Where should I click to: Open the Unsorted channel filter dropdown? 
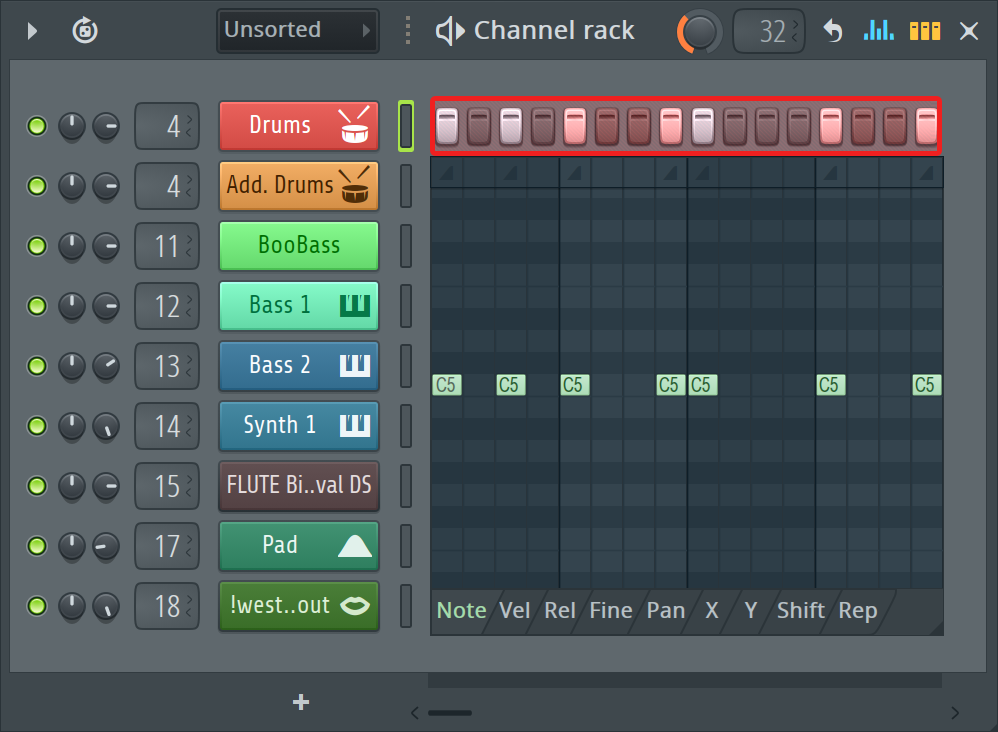click(x=297, y=30)
